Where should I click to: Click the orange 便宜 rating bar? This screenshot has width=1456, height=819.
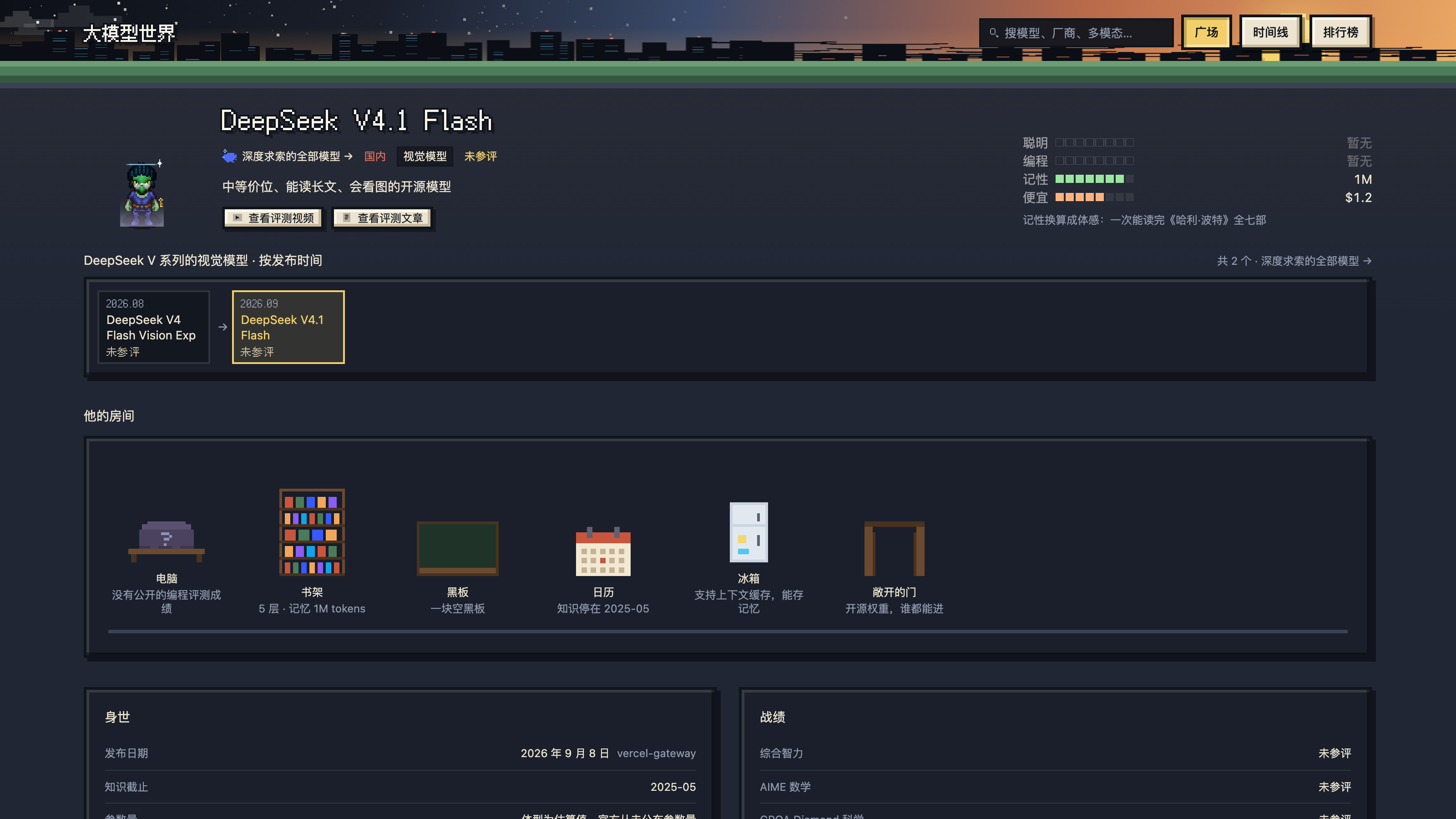coord(1094,197)
